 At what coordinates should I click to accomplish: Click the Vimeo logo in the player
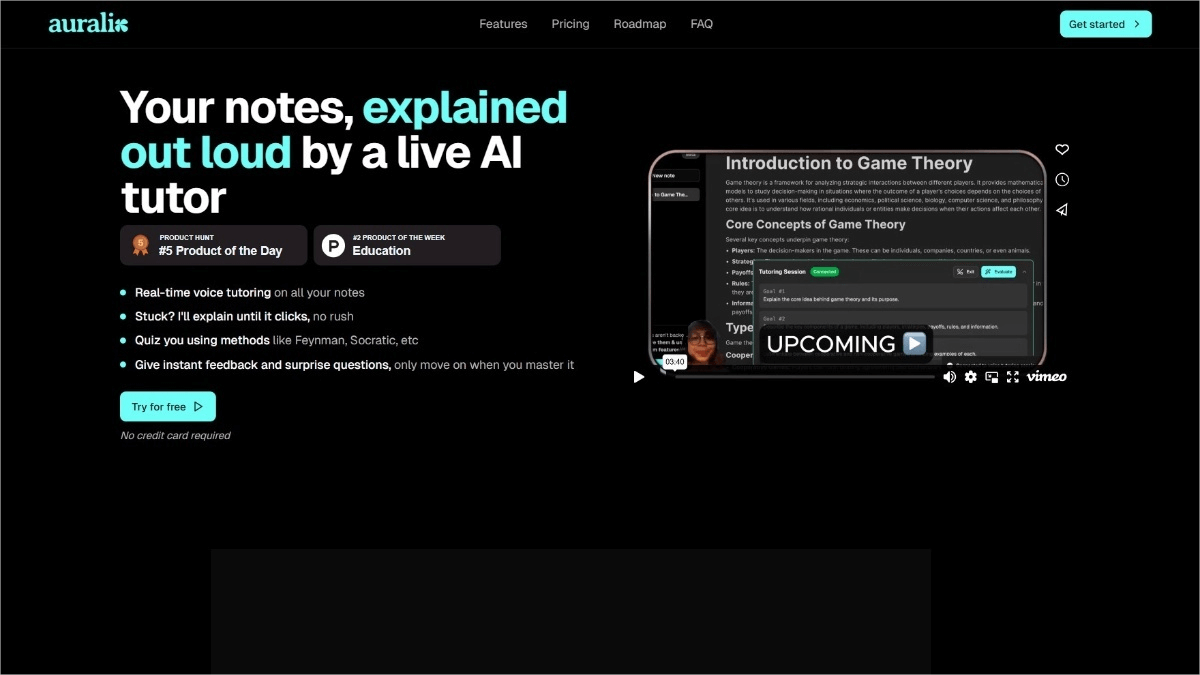coord(1046,377)
